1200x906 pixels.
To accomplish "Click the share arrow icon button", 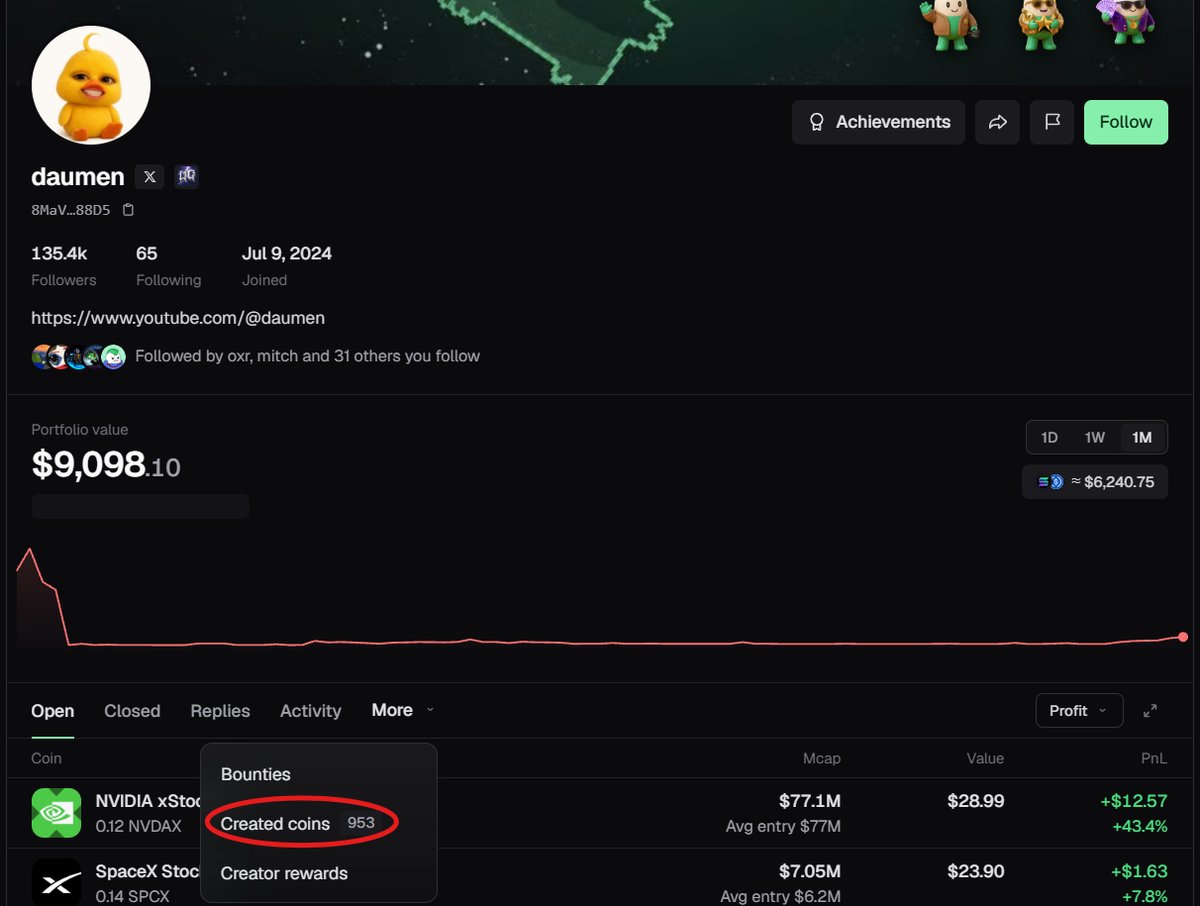I will (997, 122).
